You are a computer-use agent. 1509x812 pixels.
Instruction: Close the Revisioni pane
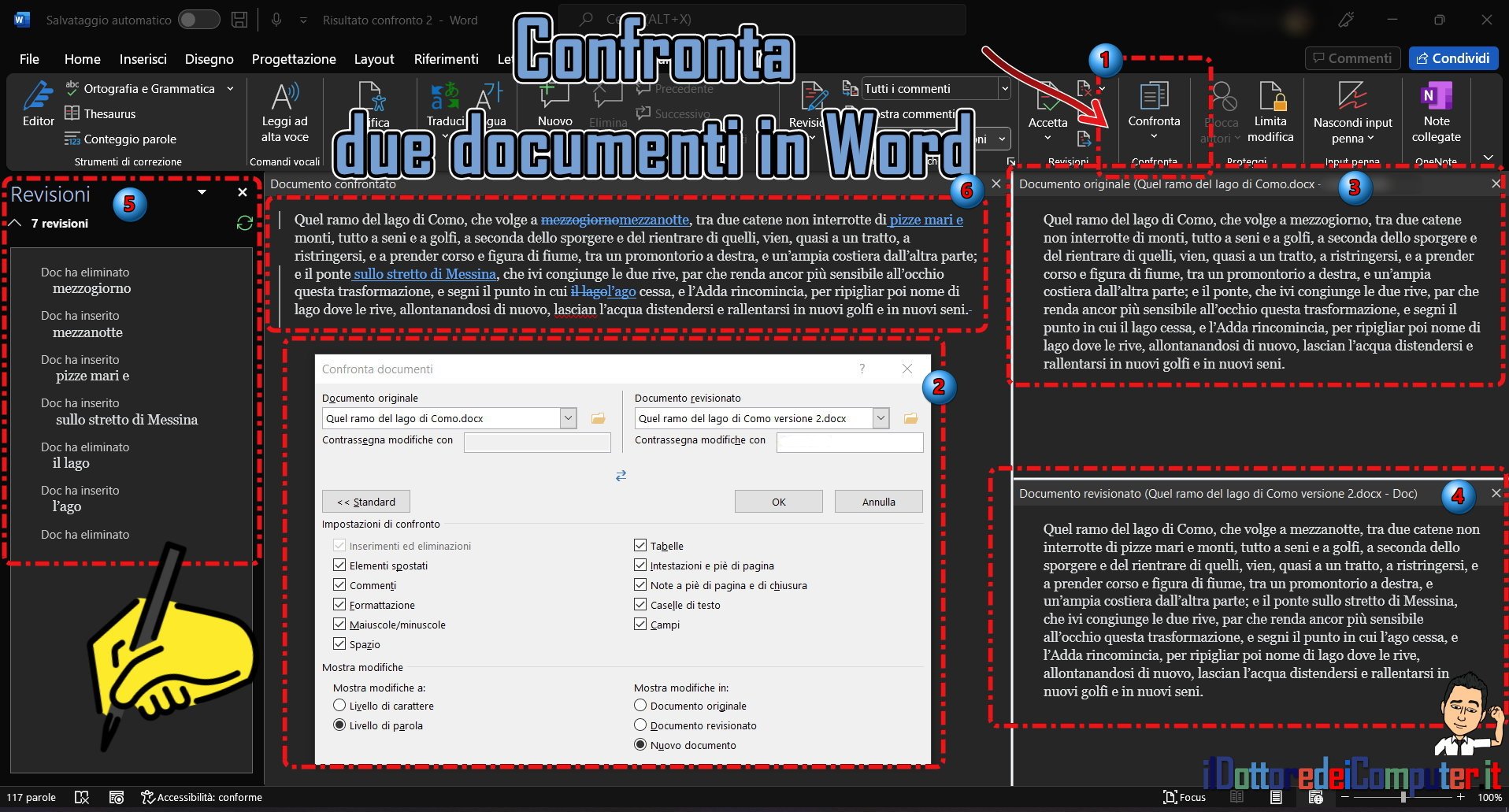(x=243, y=192)
